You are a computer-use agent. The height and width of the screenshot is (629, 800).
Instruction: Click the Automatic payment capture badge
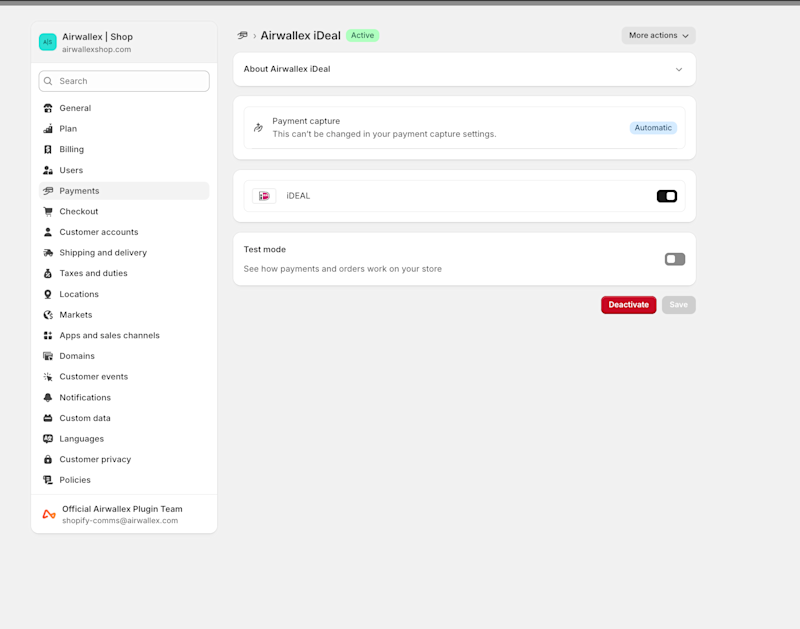[x=653, y=128]
